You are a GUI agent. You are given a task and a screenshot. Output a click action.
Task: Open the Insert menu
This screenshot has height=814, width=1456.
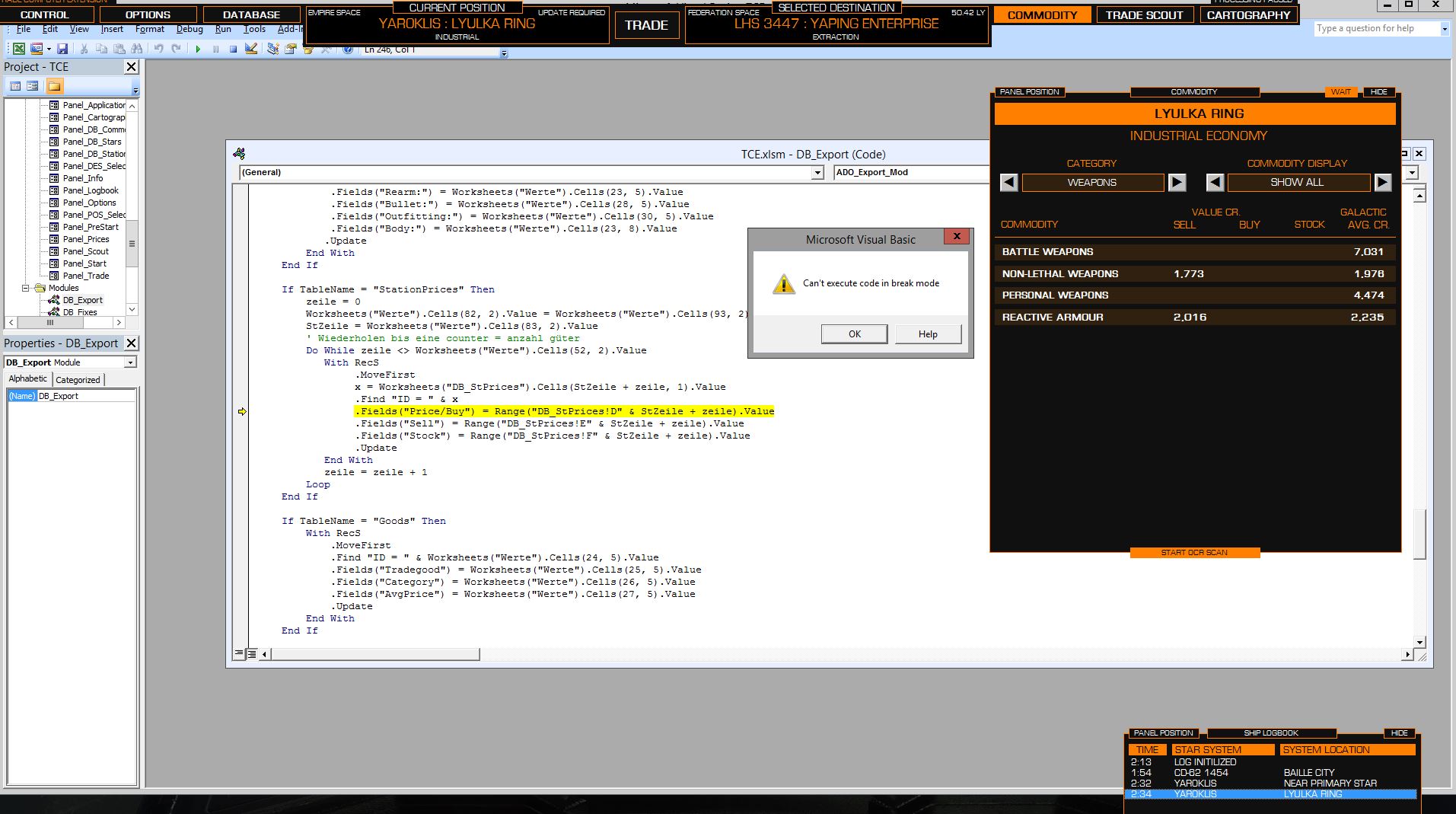tap(112, 29)
